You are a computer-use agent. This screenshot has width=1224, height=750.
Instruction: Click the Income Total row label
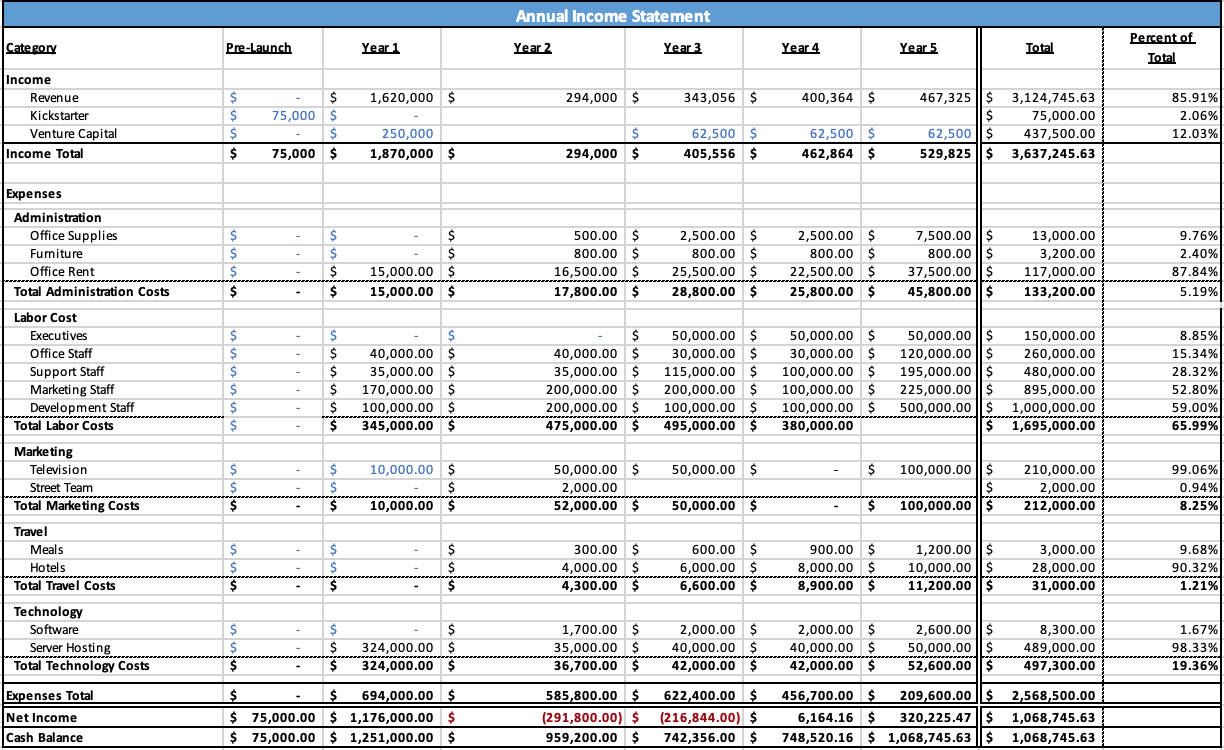coord(45,154)
